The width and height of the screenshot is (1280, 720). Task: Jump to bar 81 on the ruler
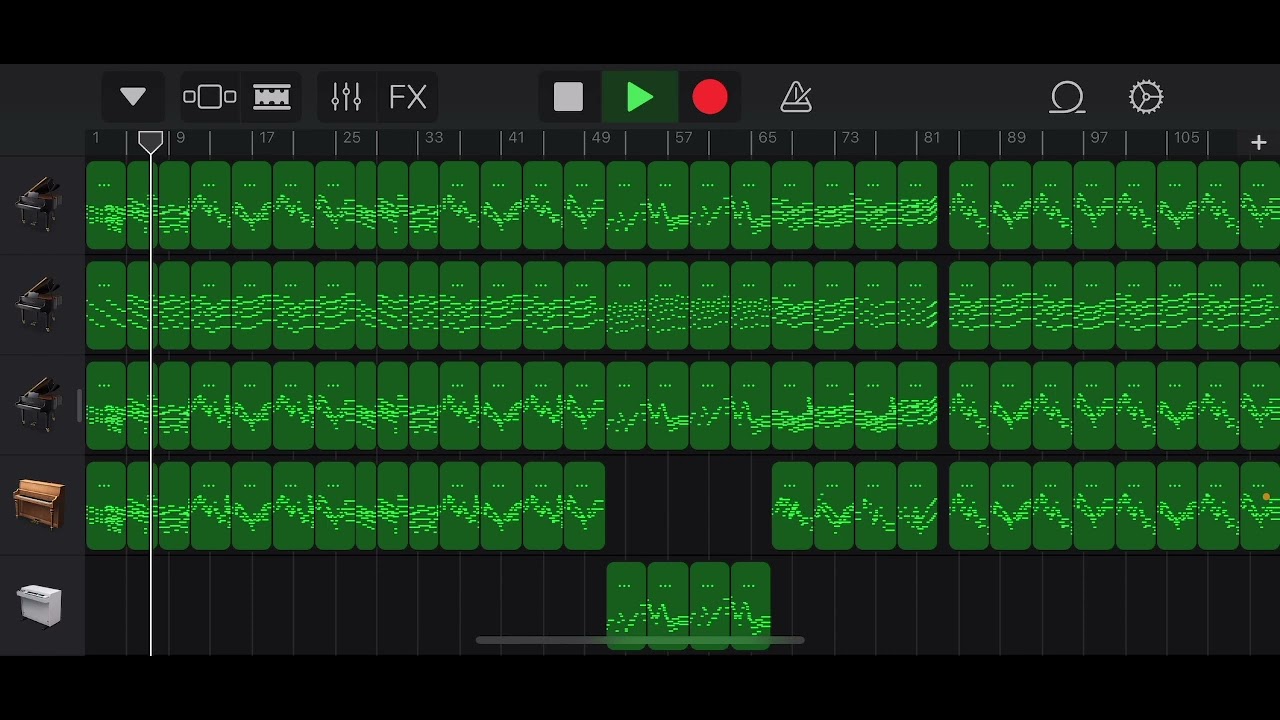pos(932,138)
